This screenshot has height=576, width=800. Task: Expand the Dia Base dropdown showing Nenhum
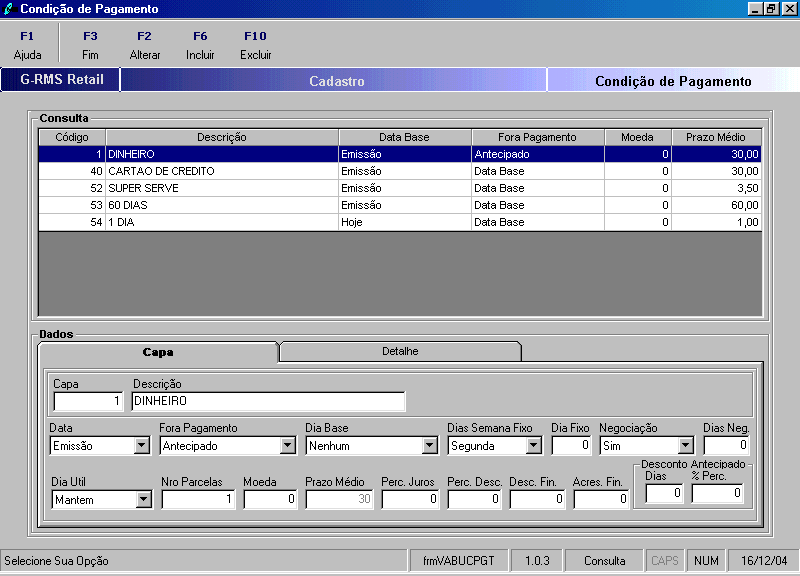point(430,446)
